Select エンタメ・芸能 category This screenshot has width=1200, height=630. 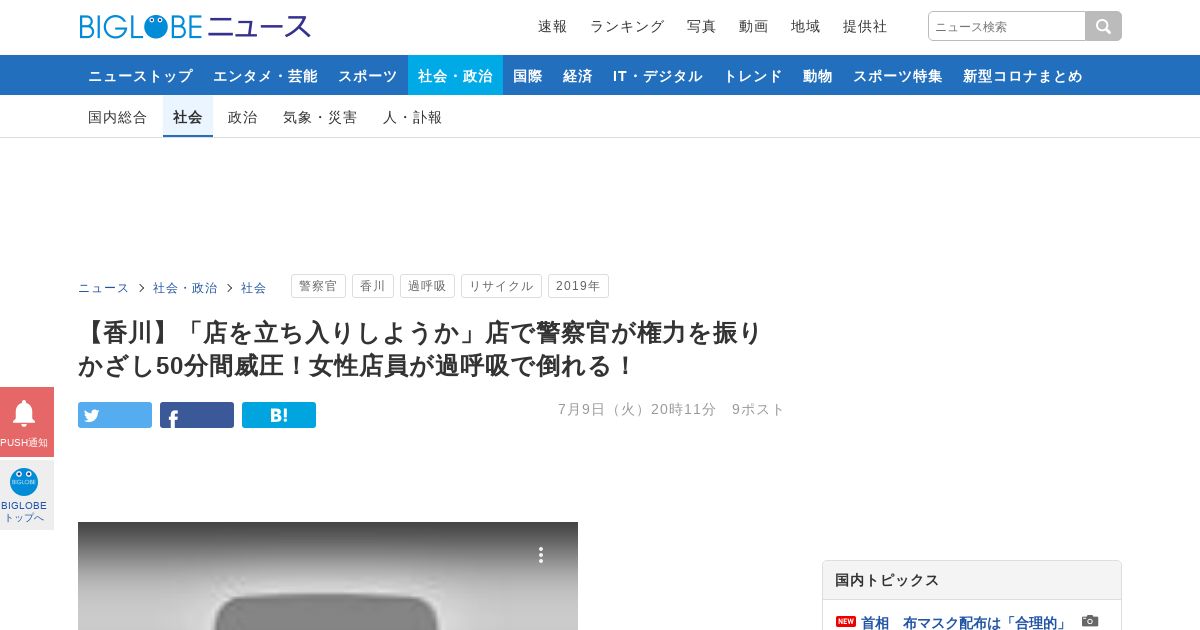click(265, 75)
